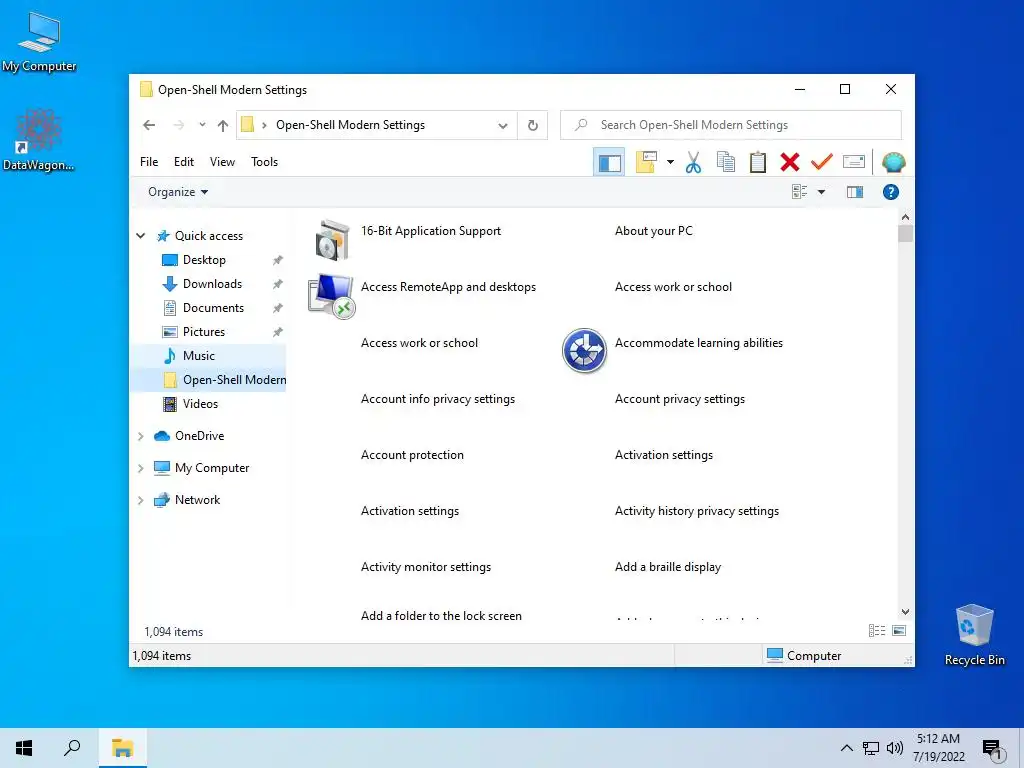Screen dimensions: 1024x768
Task: Go up one folder level arrow
Action: click(223, 125)
